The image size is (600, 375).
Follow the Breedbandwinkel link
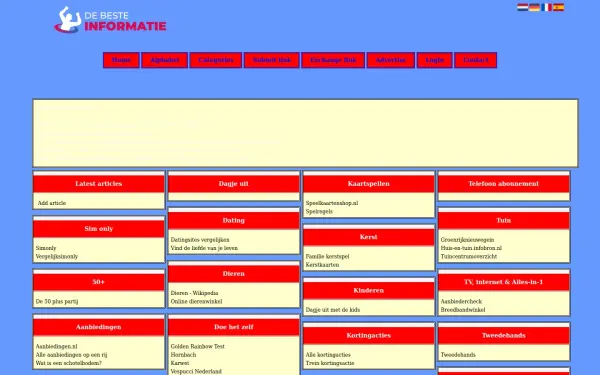click(463, 310)
